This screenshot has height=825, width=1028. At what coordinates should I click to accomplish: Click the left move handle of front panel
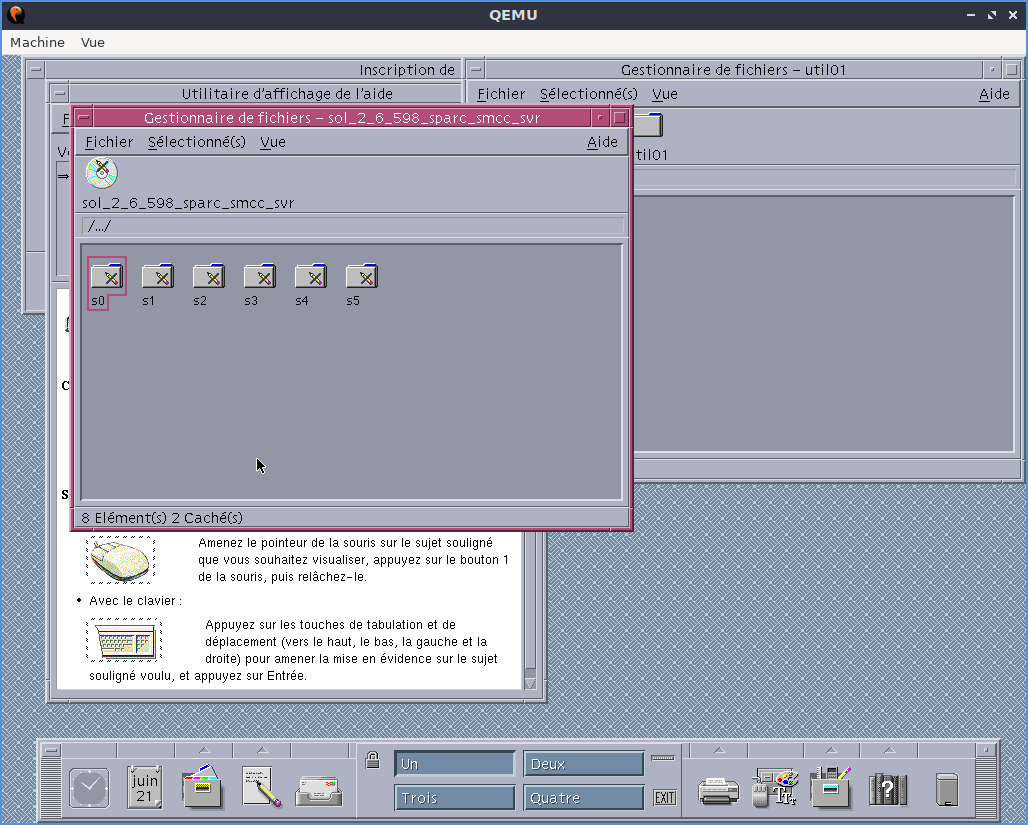pyautogui.click(x=51, y=786)
